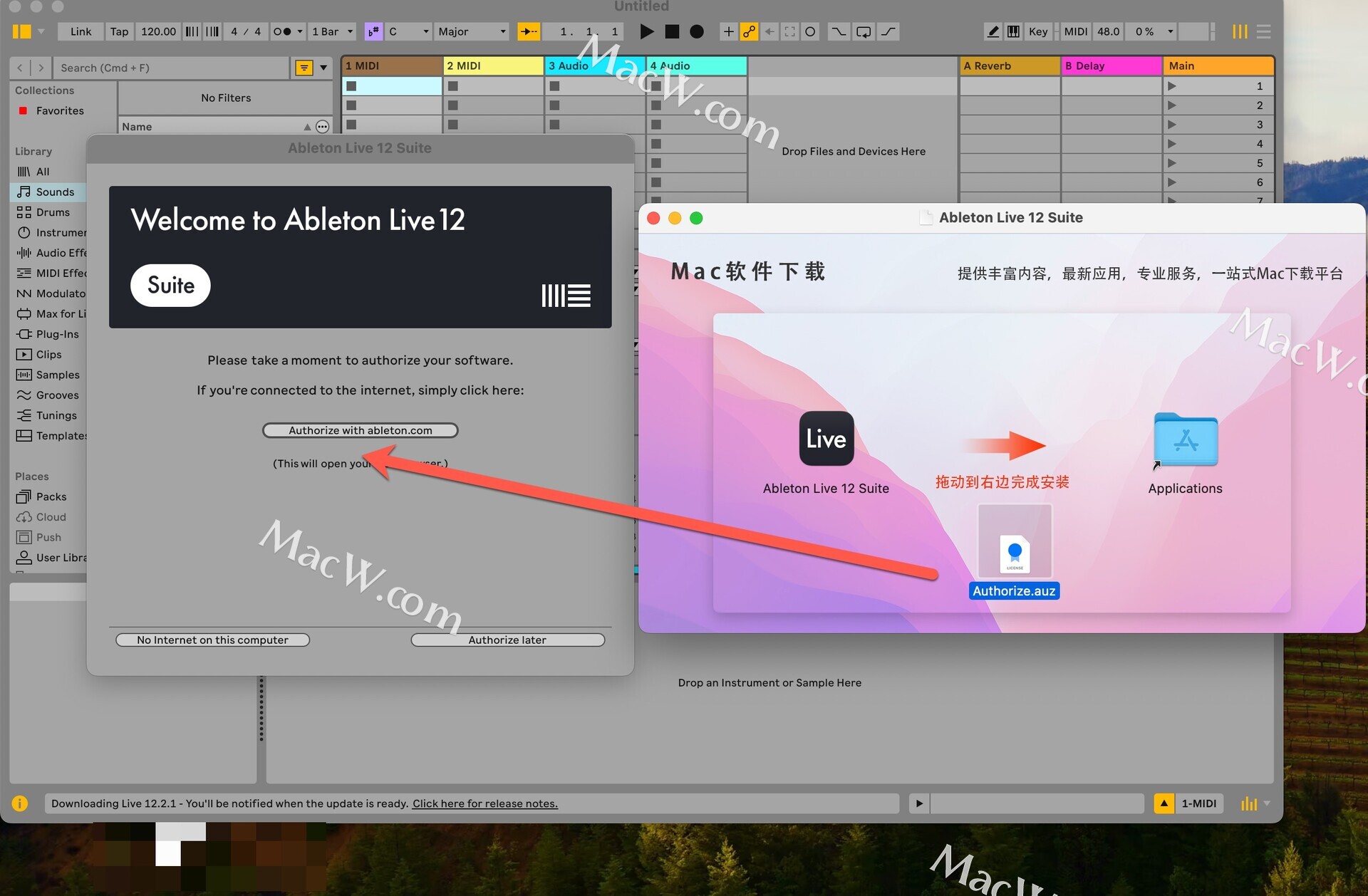Toggle the scale mode flat-sharp icon
This screenshot has width=1368, height=896.
pyautogui.click(x=373, y=31)
